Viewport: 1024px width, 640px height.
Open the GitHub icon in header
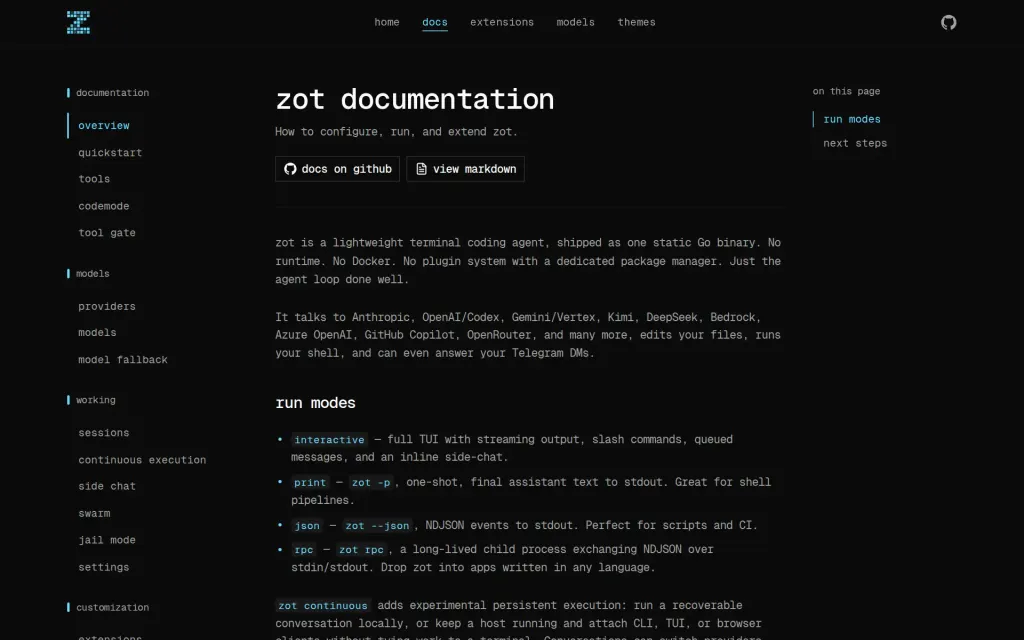tap(948, 22)
